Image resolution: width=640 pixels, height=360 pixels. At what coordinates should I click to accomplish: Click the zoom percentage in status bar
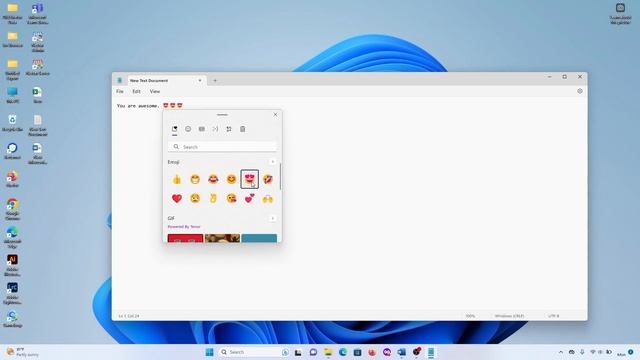click(x=470, y=316)
